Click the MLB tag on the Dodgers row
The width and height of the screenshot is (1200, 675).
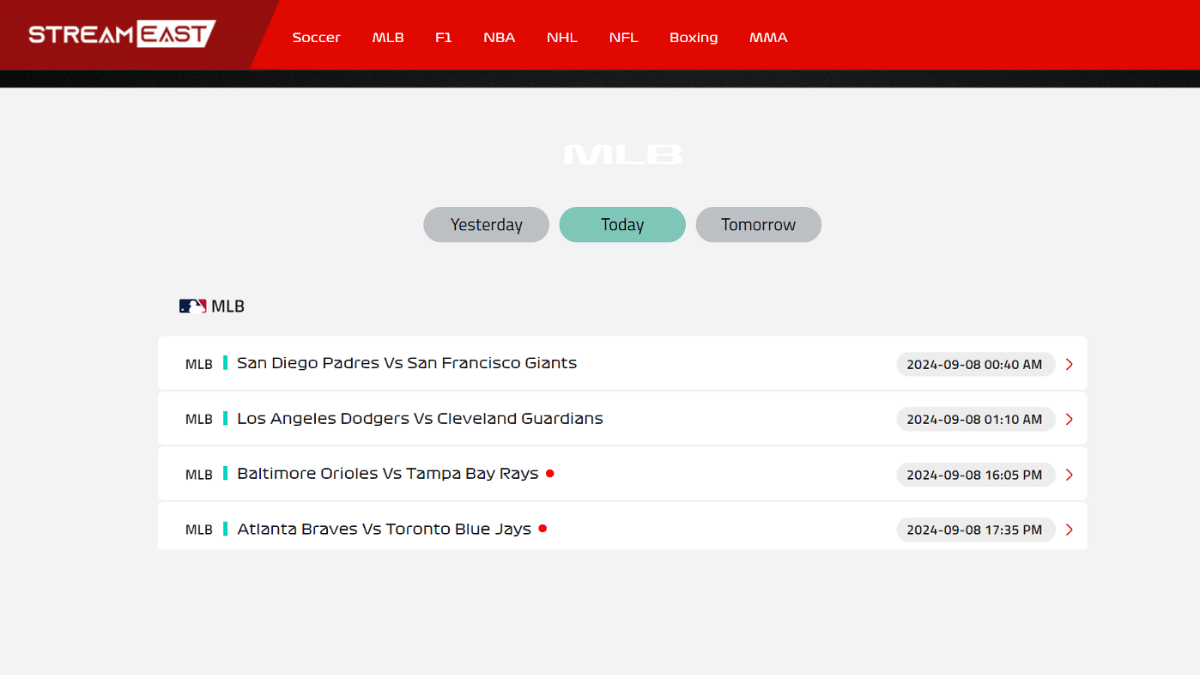(198, 419)
